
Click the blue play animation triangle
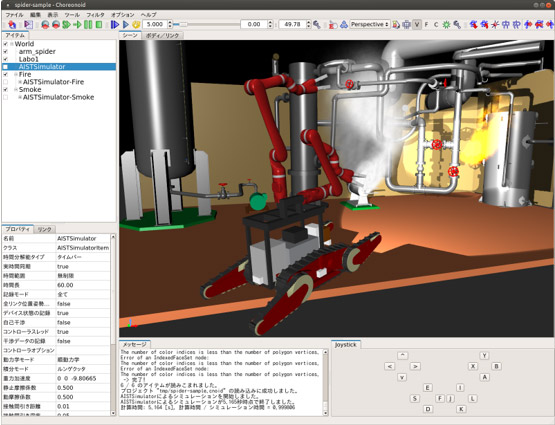coord(125,24)
